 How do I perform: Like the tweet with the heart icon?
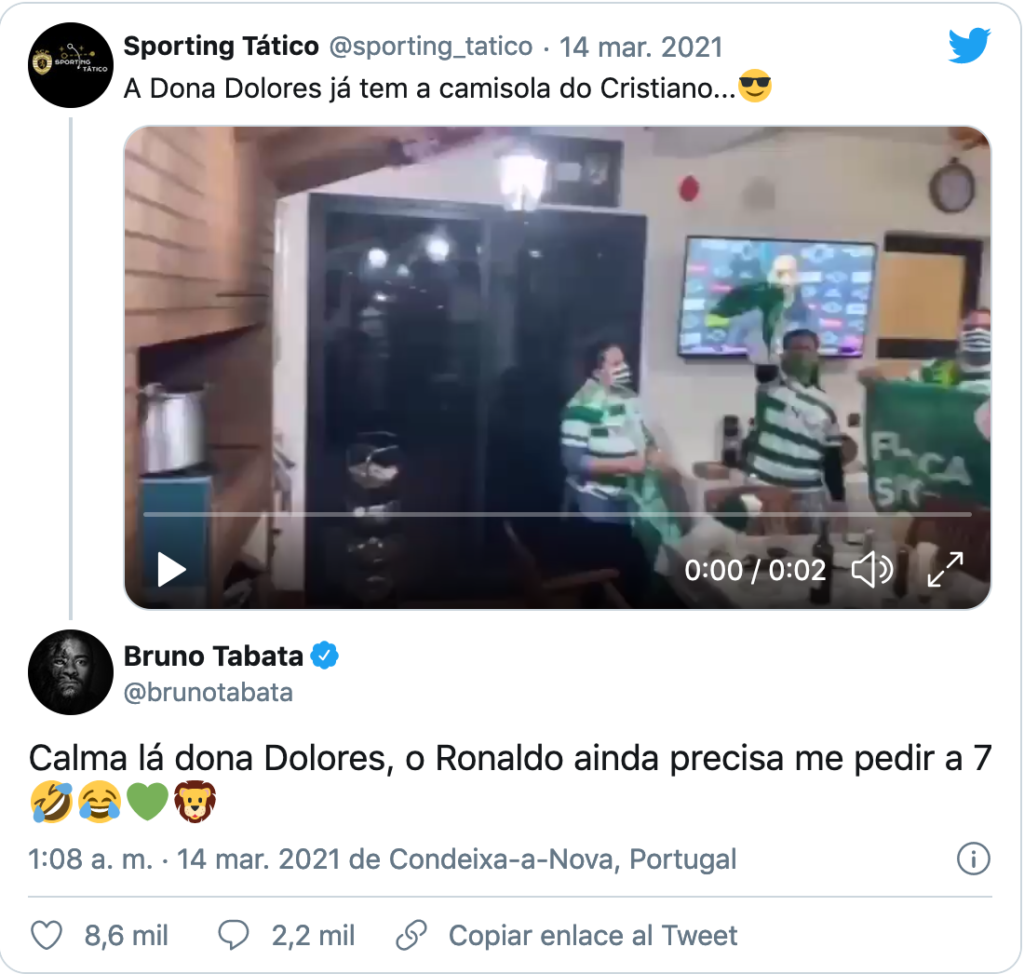[x=47, y=935]
